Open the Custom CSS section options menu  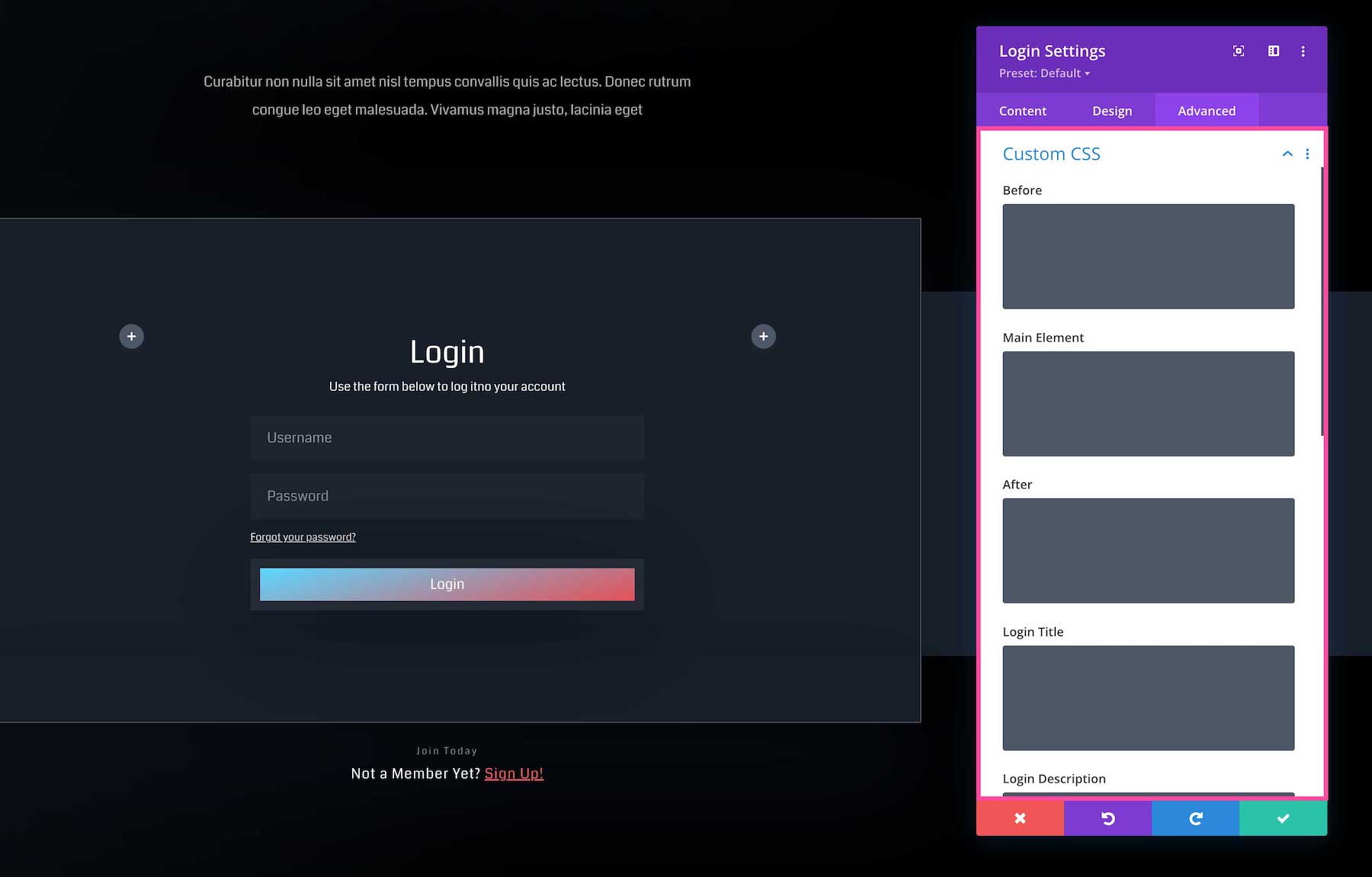[1307, 153]
